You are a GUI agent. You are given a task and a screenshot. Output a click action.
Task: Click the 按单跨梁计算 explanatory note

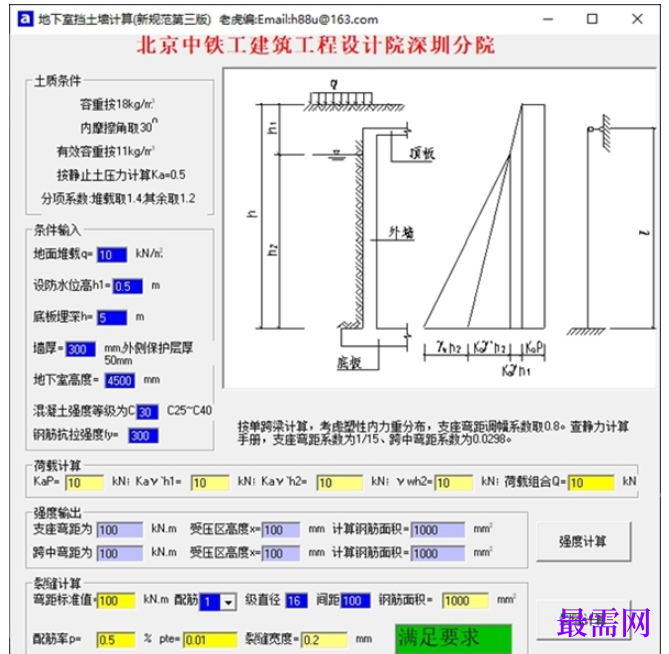tap(433, 433)
